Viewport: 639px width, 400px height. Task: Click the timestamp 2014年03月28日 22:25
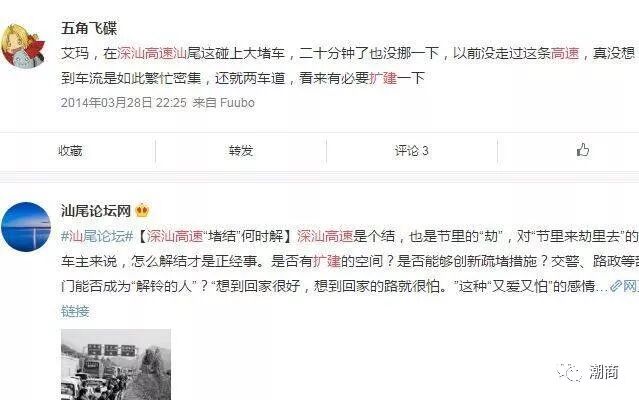[123, 103]
